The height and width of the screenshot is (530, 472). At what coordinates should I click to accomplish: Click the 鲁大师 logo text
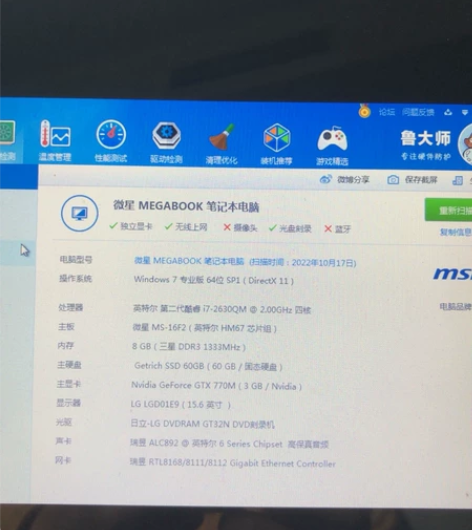[426, 138]
